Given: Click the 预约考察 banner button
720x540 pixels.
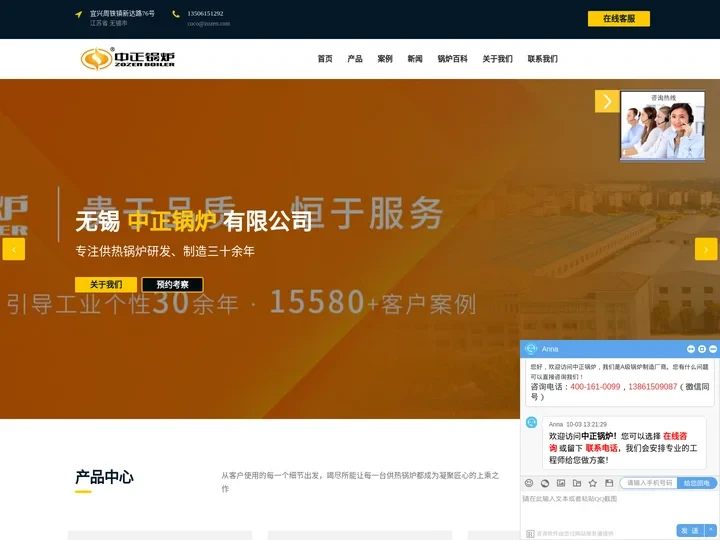Looking at the screenshot, I should (172, 285).
